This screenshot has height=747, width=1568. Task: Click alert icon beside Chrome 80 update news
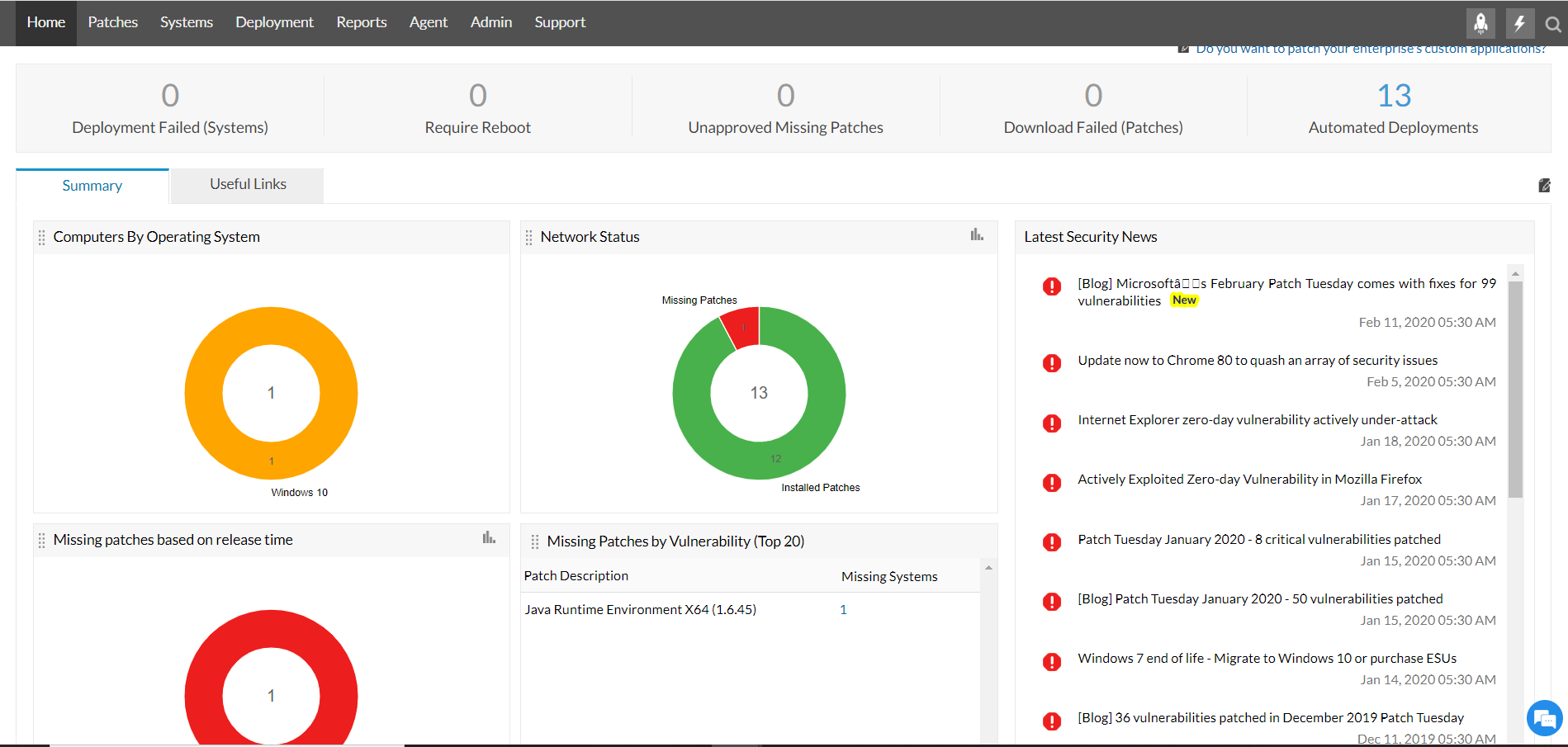[1051, 363]
